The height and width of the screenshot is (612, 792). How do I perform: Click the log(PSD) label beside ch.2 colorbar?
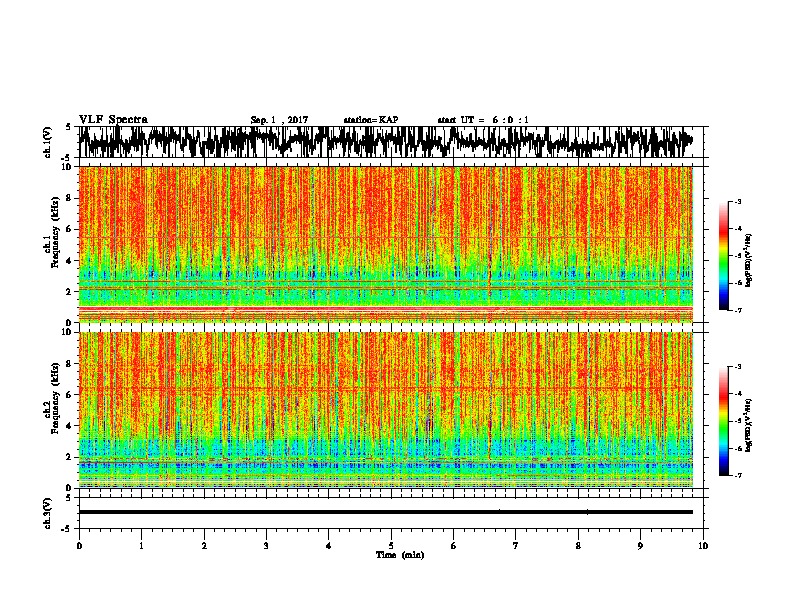click(748, 425)
